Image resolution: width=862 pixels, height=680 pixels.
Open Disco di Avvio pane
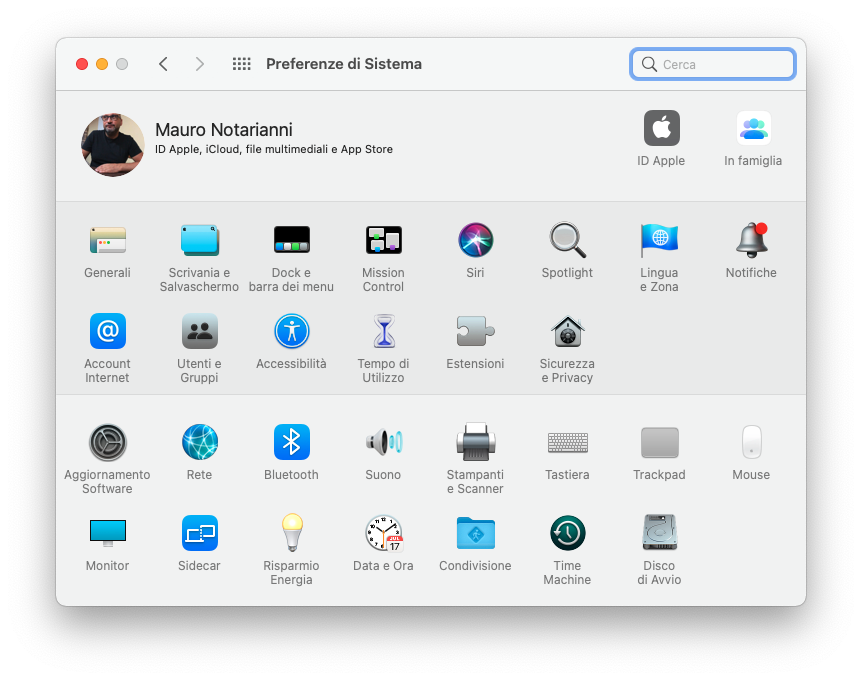(659, 533)
